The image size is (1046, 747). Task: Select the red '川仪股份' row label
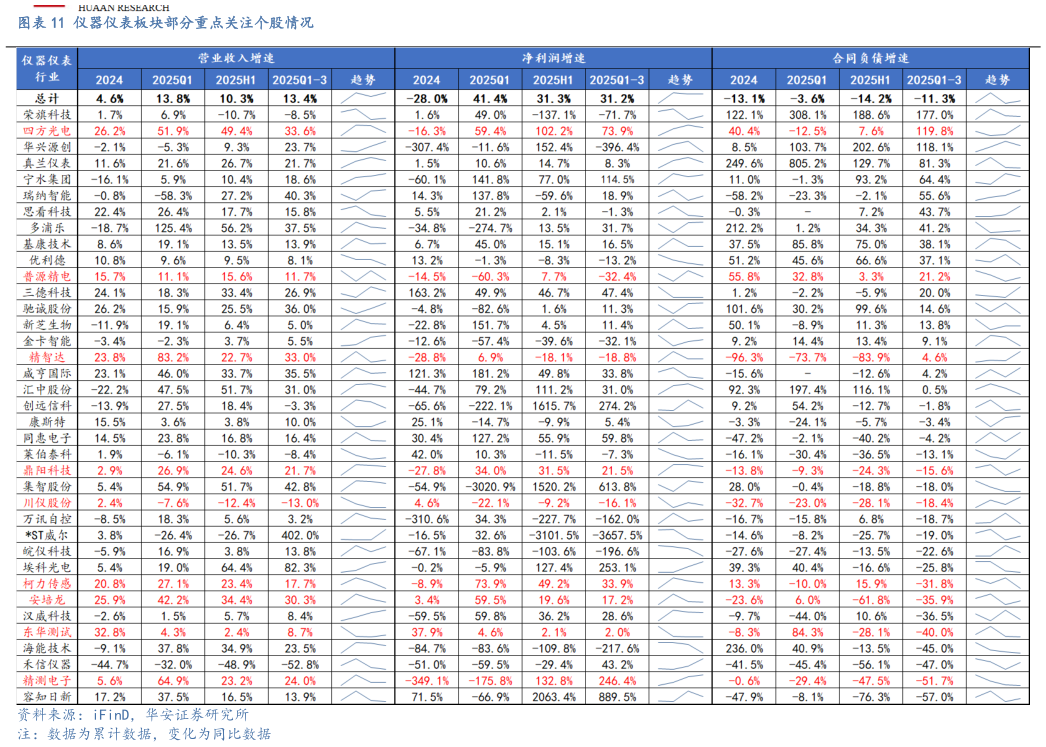coord(47,503)
